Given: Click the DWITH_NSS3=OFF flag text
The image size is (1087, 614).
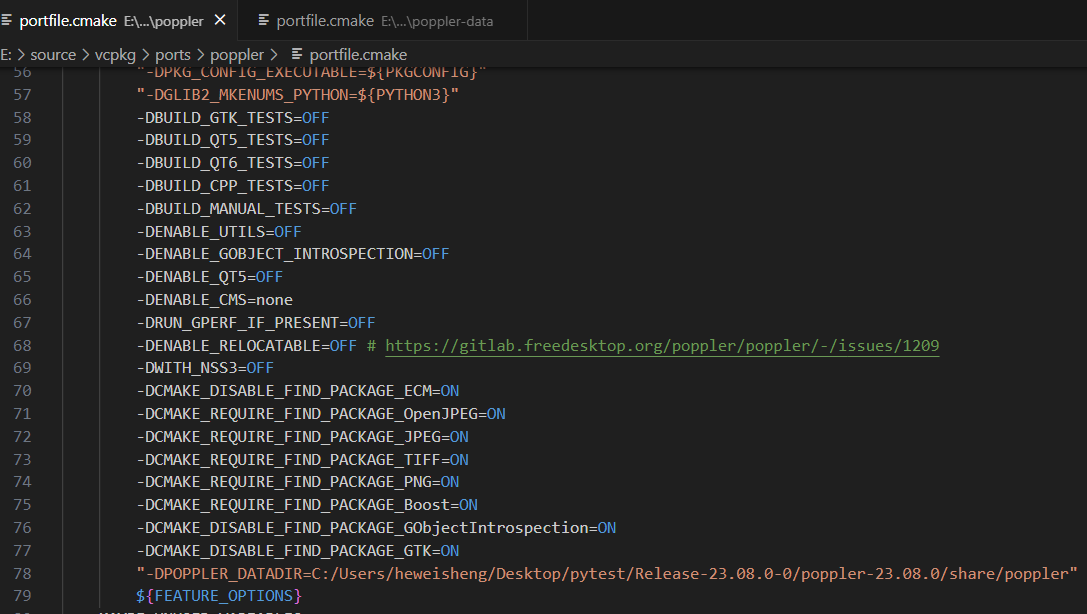Looking at the screenshot, I should click(x=202, y=367).
